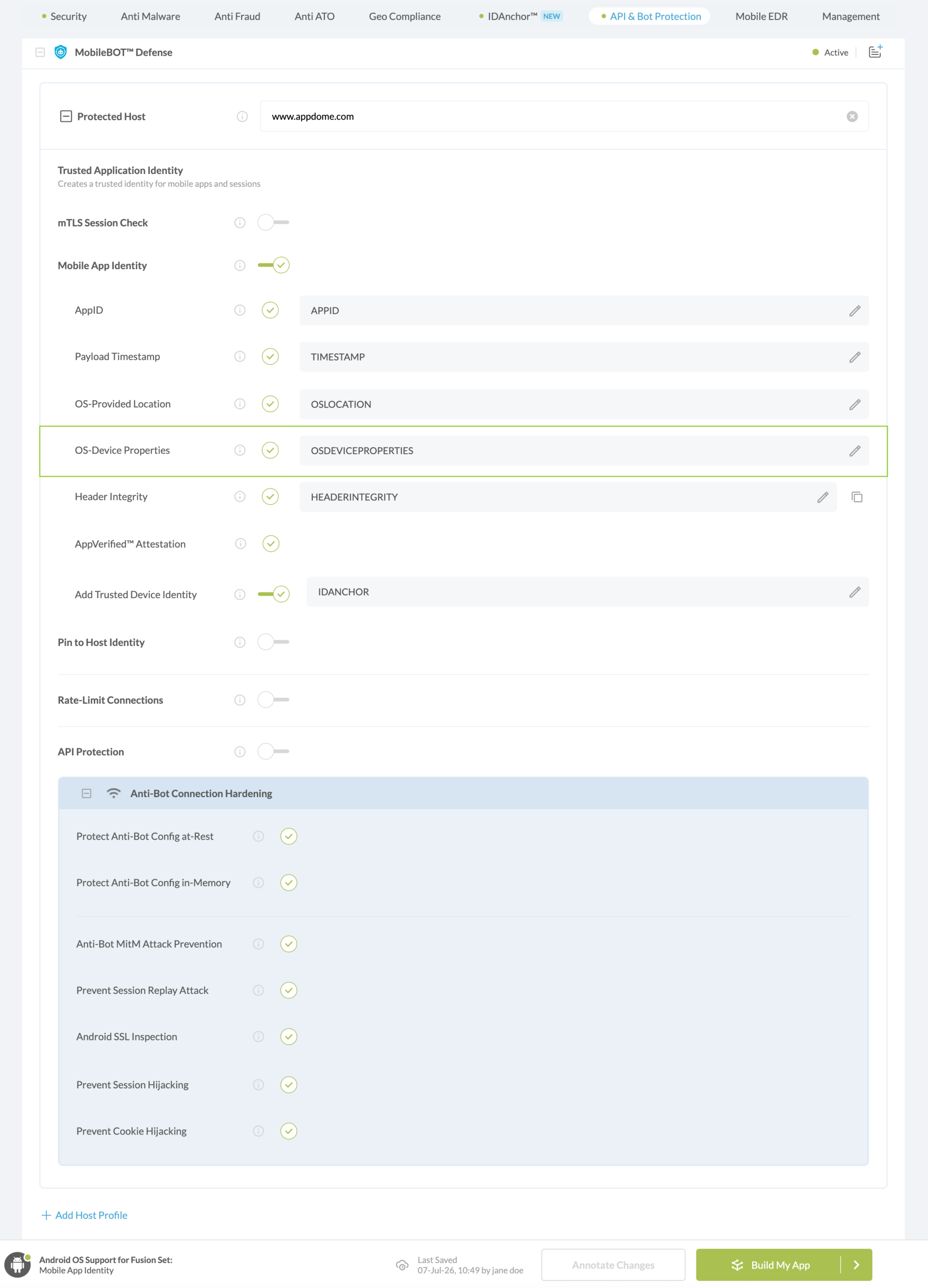Uncheck AppVerified Attestation checkmark
The image size is (928, 1288).
pos(271,544)
